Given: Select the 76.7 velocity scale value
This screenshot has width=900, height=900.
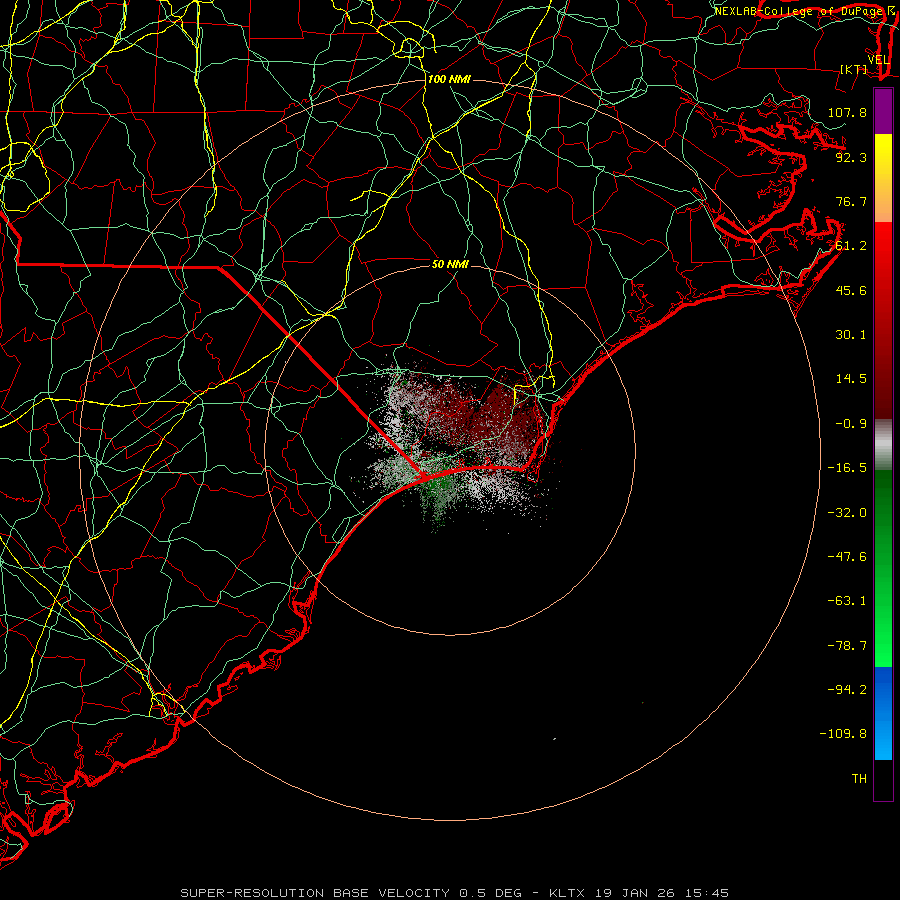Looking at the screenshot, I should (851, 201).
